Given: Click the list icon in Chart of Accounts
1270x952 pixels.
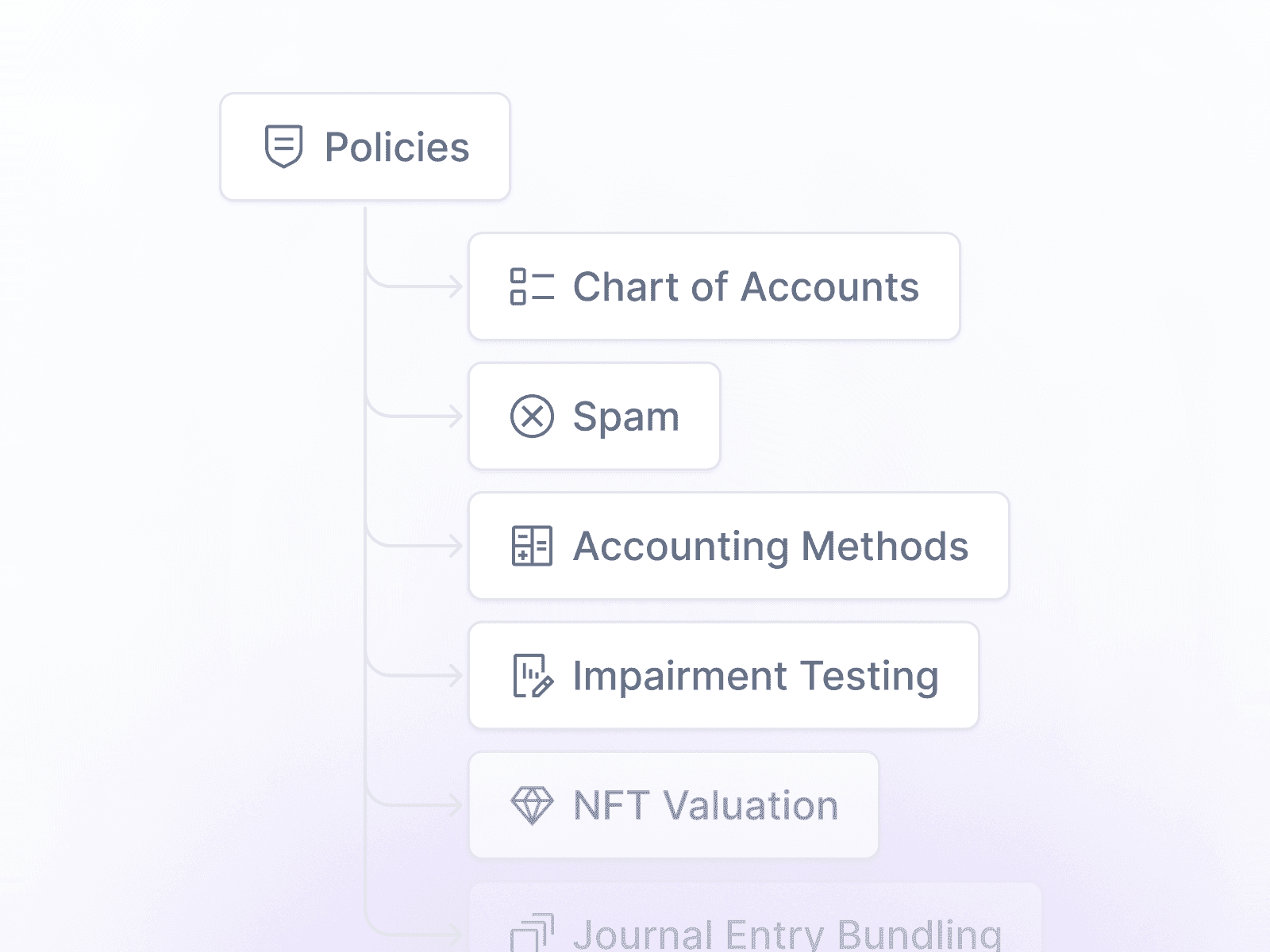Looking at the screenshot, I should (531, 286).
